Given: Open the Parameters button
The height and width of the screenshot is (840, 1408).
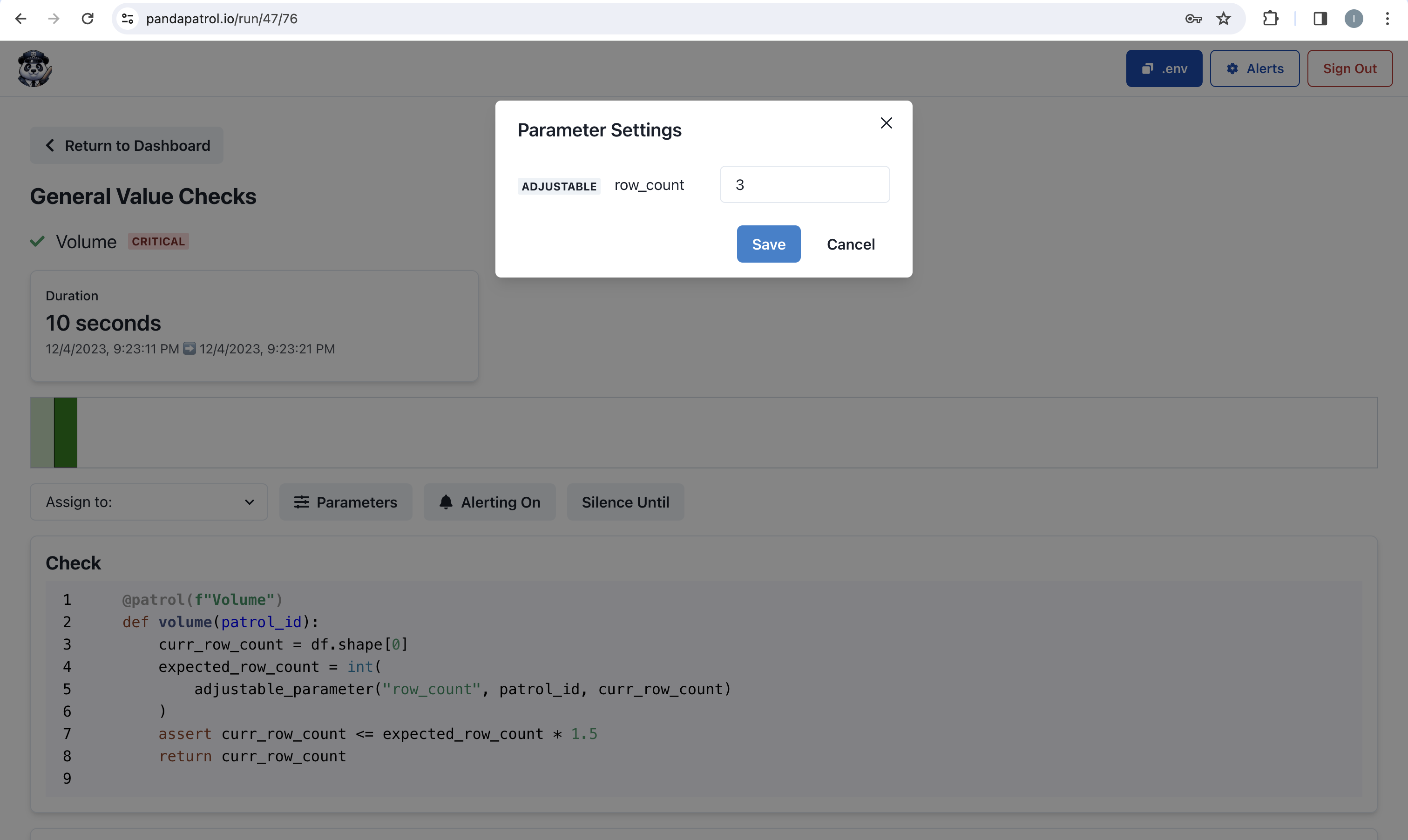Looking at the screenshot, I should [346, 502].
